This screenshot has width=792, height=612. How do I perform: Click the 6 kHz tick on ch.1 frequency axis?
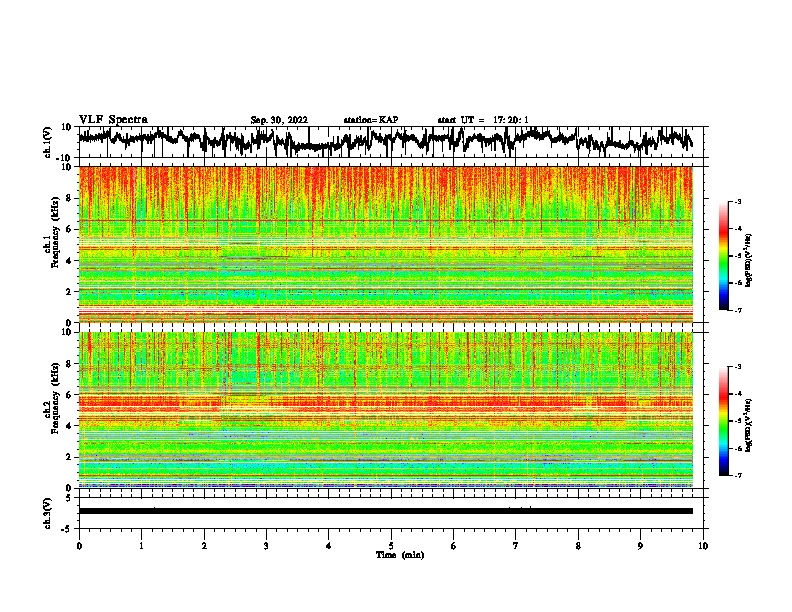70,229
